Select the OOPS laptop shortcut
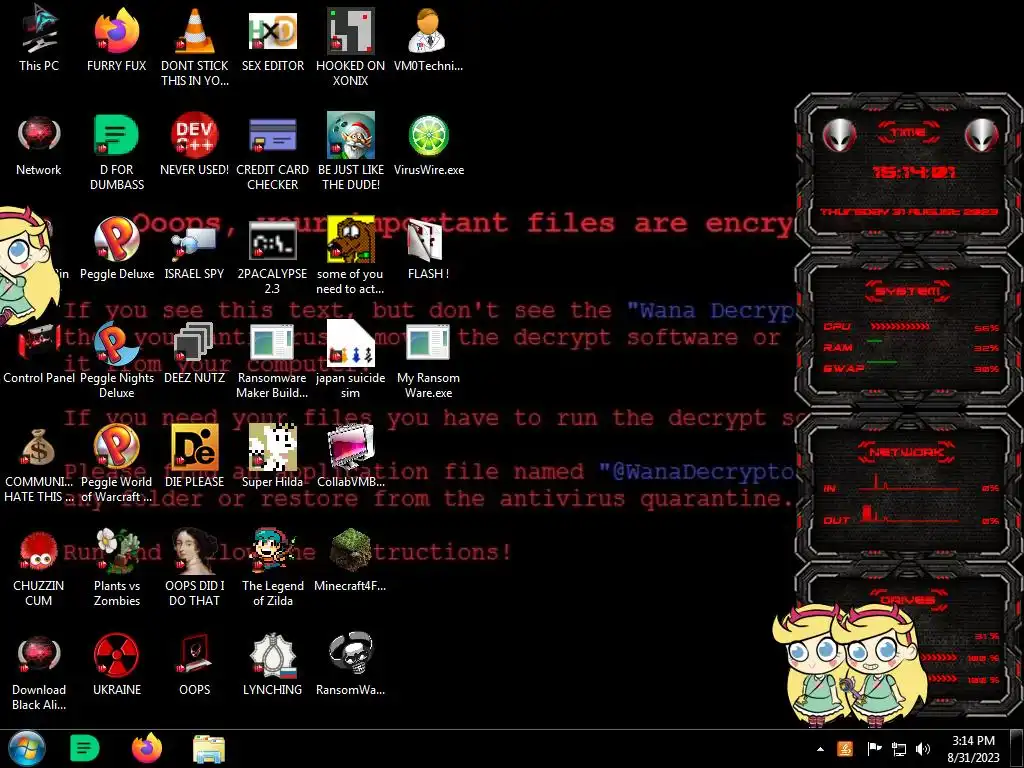The image size is (1024, 768). point(195,665)
